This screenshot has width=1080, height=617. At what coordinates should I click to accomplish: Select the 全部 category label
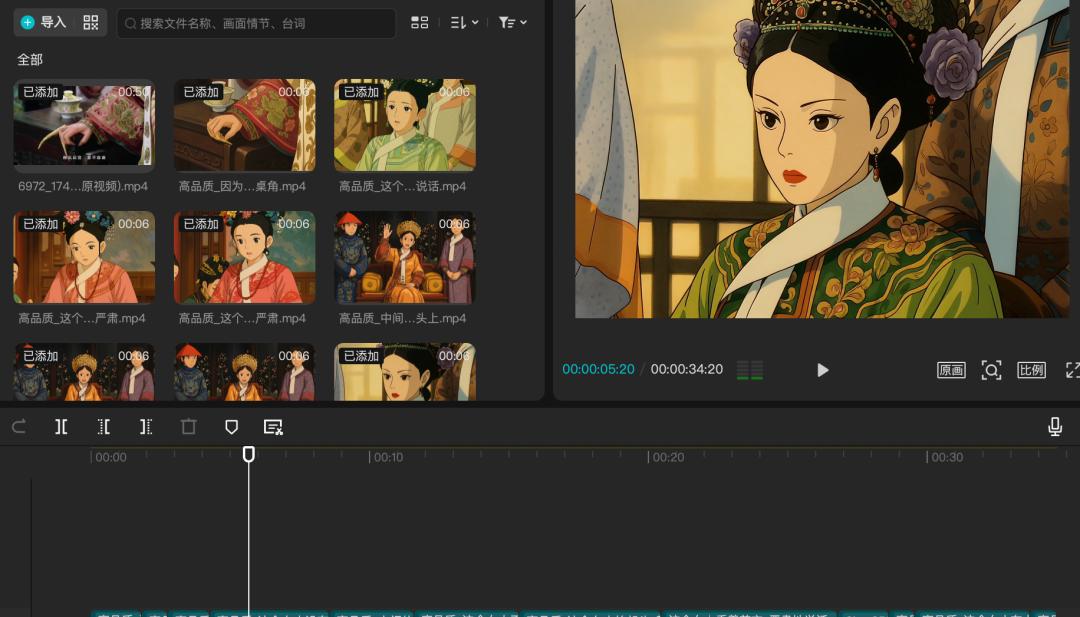30,60
